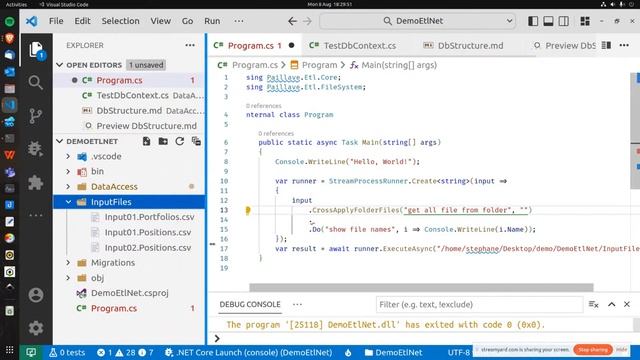Open the File menu
640x360 pixels.
56,21
